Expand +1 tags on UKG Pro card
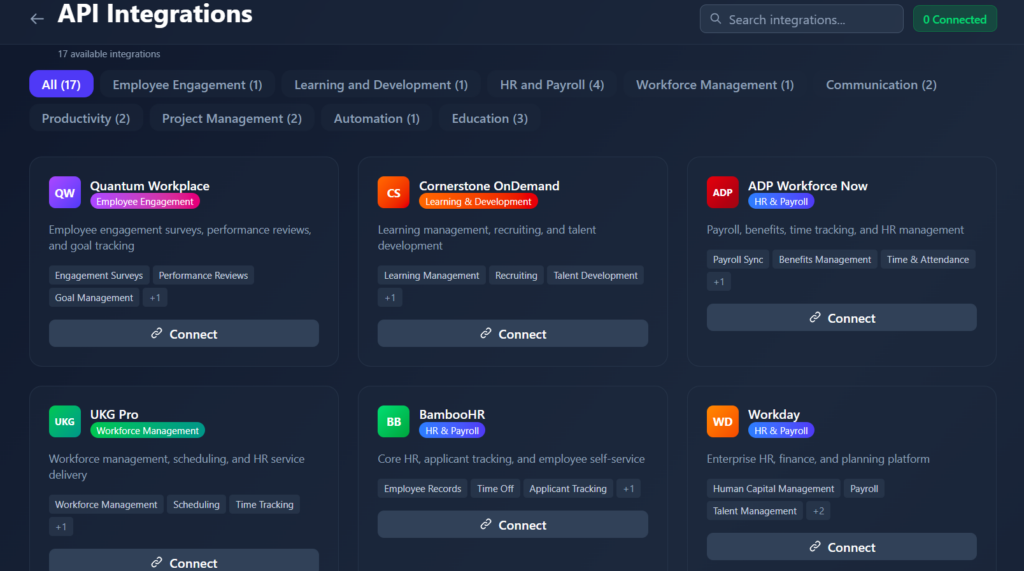The image size is (1024, 571). (61, 527)
